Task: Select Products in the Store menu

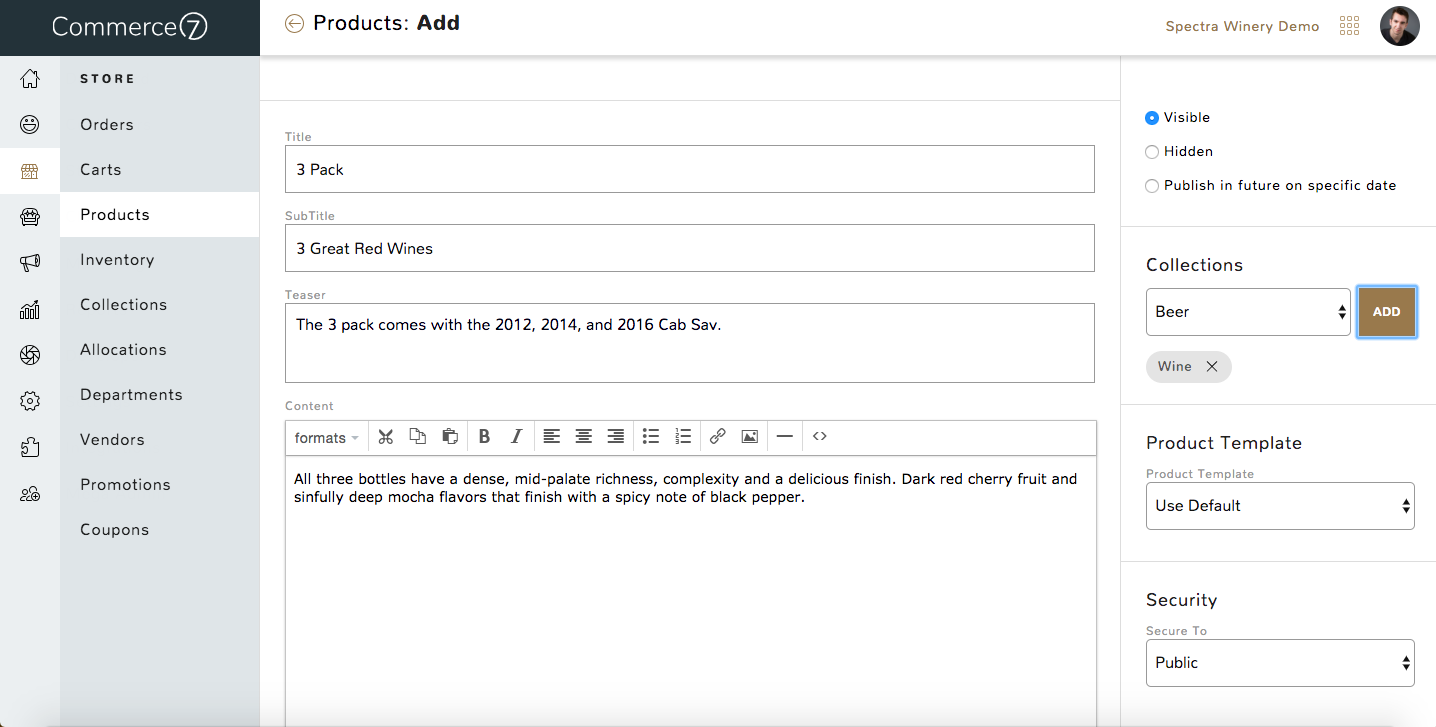Action: [x=160, y=215]
